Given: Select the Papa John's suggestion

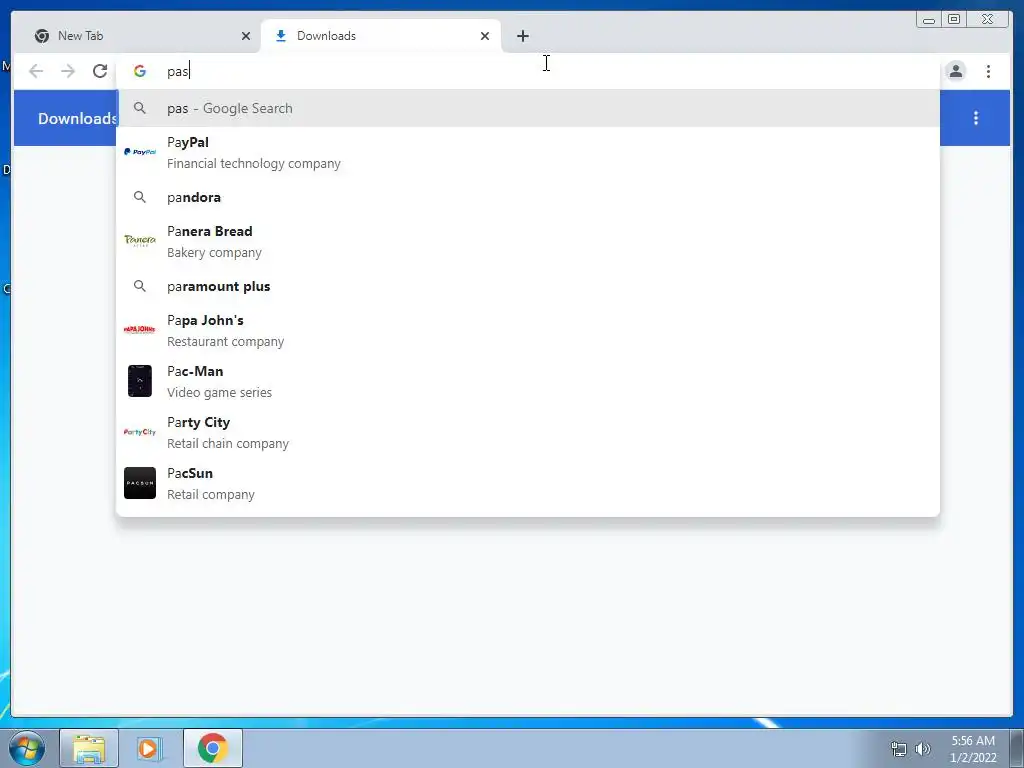Looking at the screenshot, I should click(x=528, y=330).
